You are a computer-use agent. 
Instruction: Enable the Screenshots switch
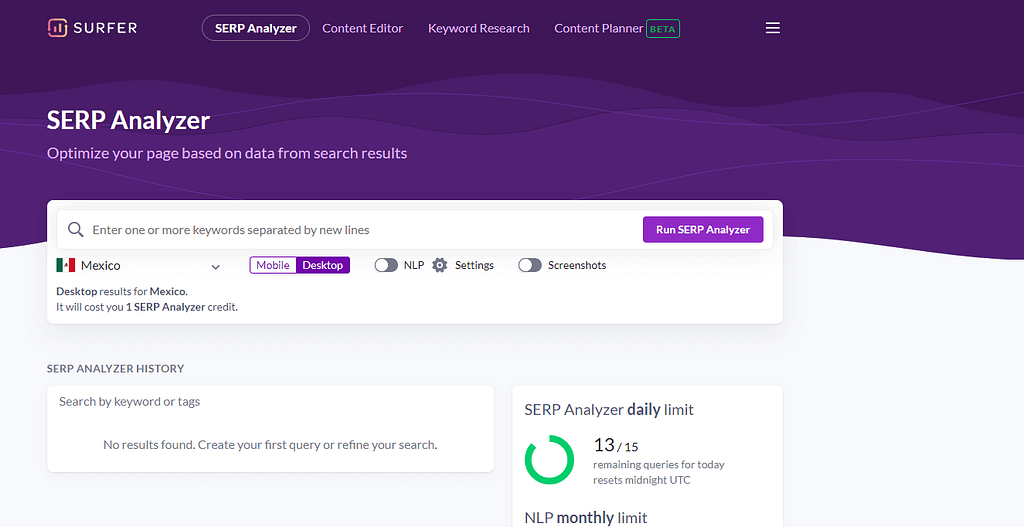tap(530, 265)
